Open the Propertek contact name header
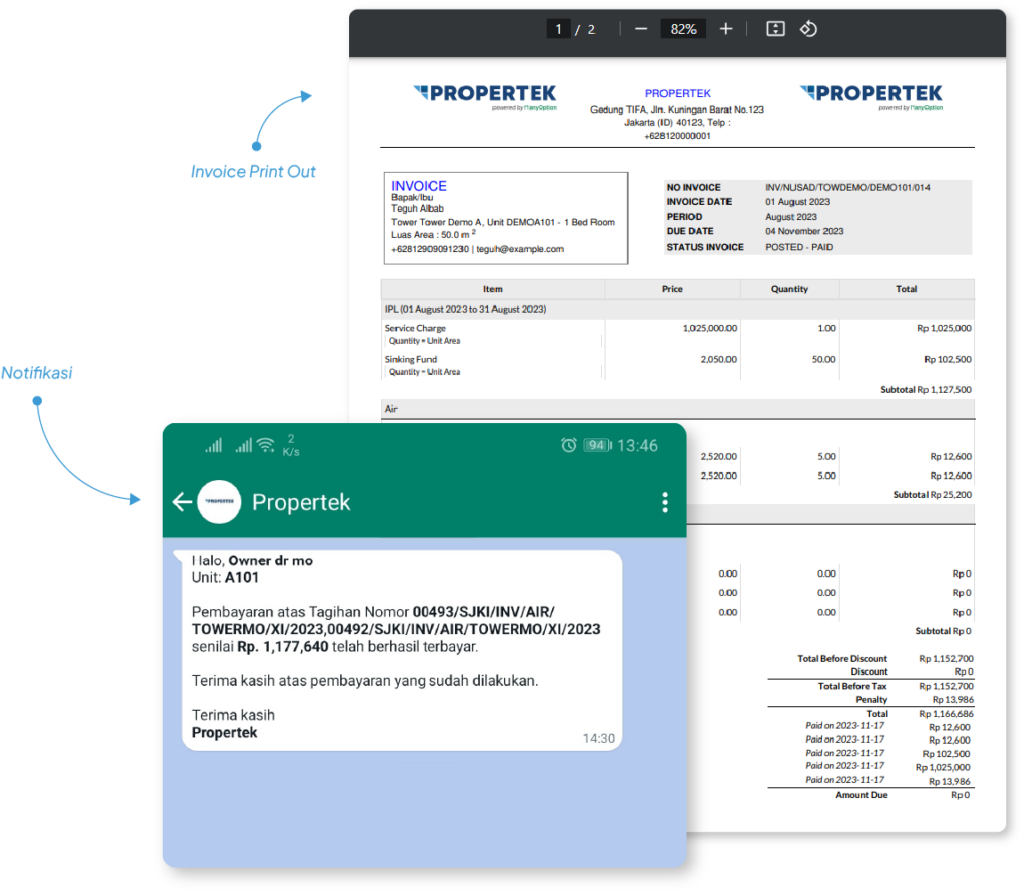 (x=301, y=502)
